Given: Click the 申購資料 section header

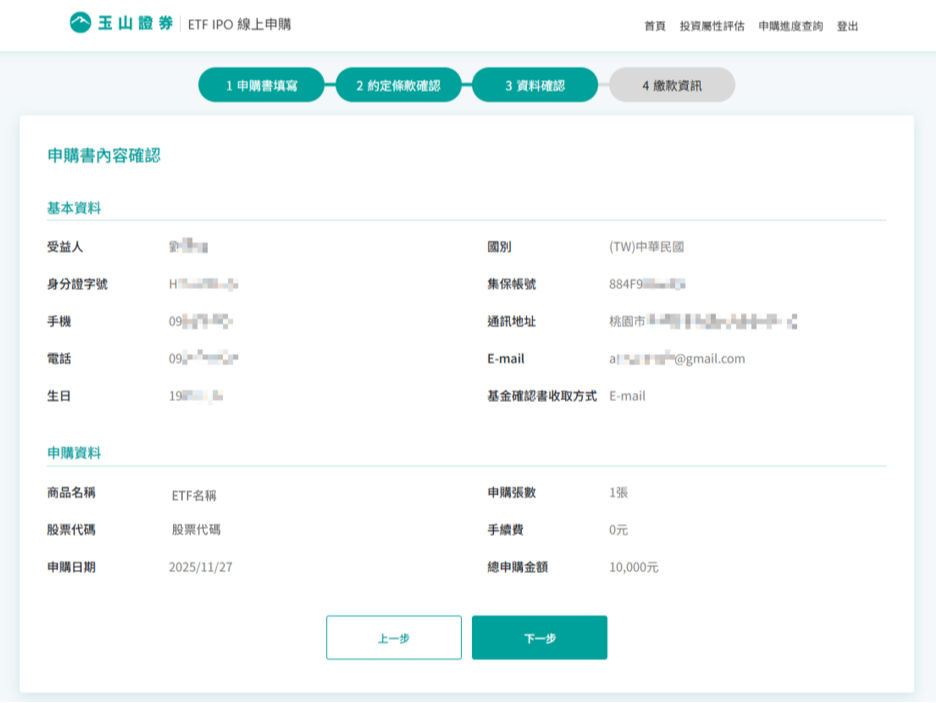Looking at the screenshot, I should point(74,453).
